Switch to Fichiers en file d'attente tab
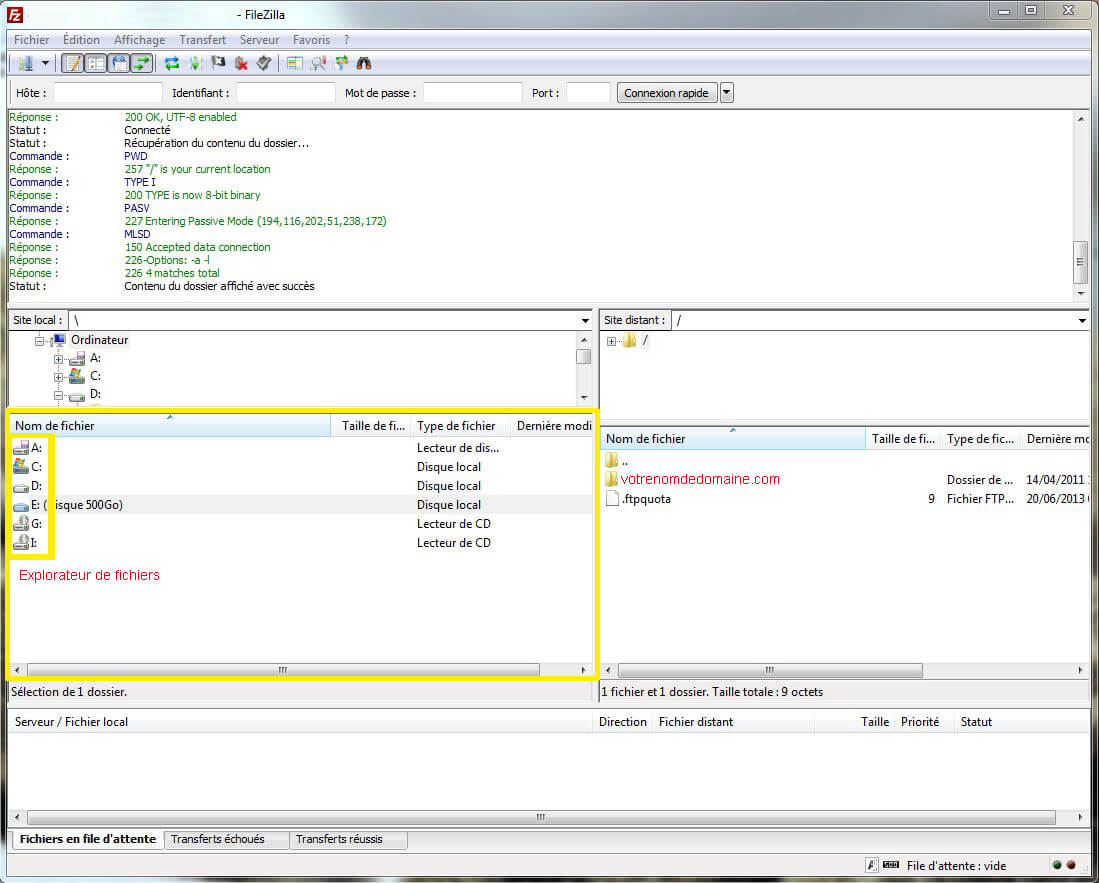Screen dimensions: 1099x883 tap(88, 839)
